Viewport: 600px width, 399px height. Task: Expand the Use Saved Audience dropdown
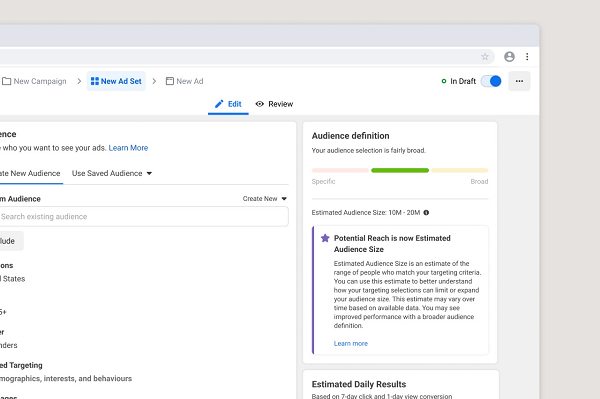(x=112, y=173)
